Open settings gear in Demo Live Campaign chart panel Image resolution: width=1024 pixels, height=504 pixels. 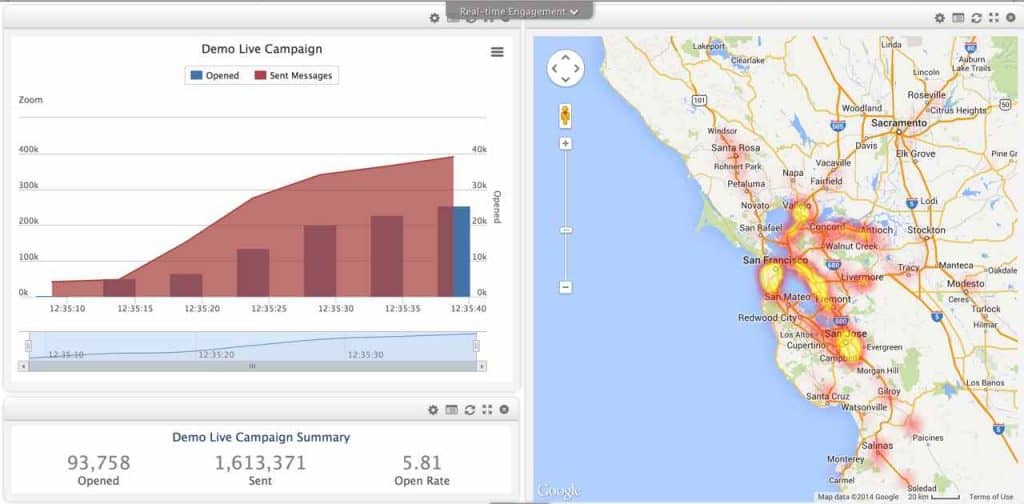(434, 18)
